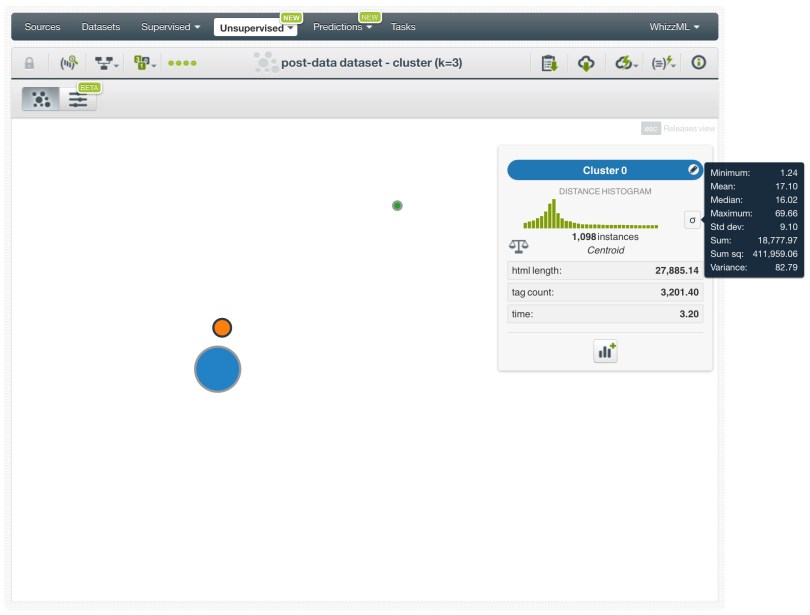
Task: Go to the Sources tab
Action: [x=42, y=27]
